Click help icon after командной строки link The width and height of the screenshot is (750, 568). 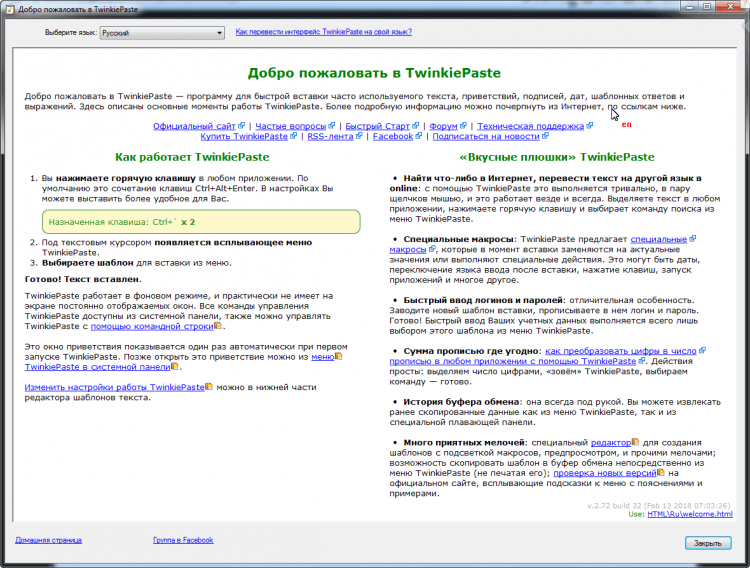pyautogui.click(x=218, y=325)
